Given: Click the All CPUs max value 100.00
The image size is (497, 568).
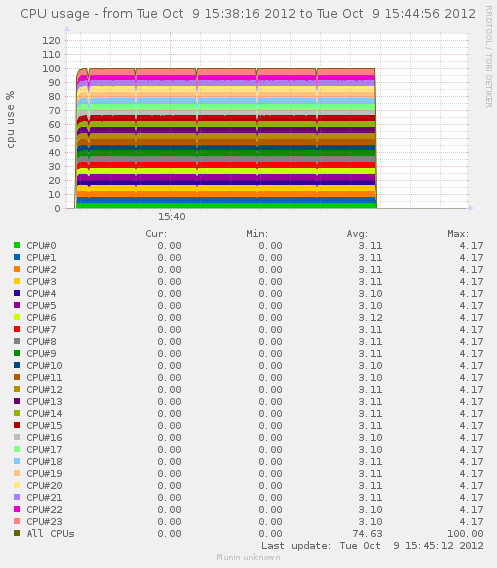Looking at the screenshot, I should point(465,534).
